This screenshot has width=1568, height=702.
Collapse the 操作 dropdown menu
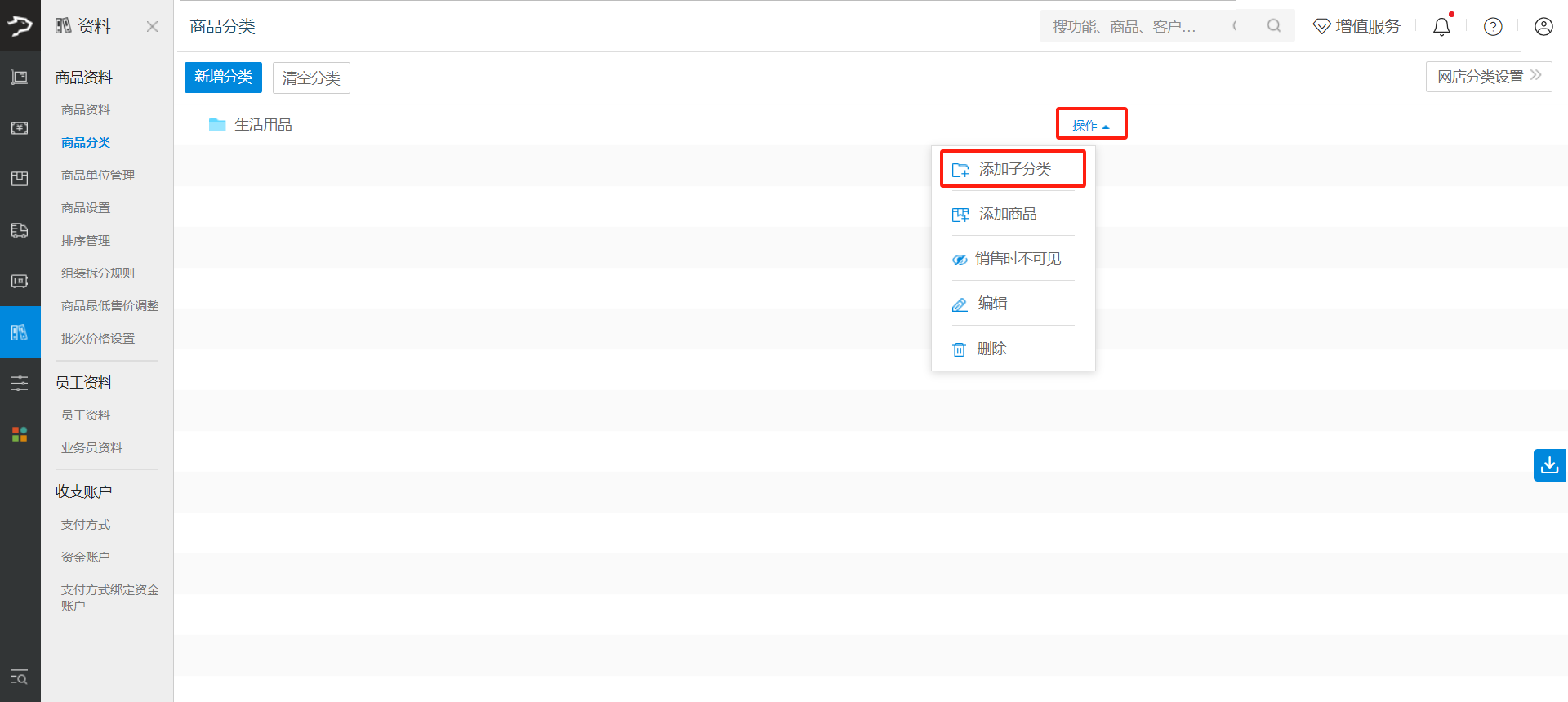1090,125
